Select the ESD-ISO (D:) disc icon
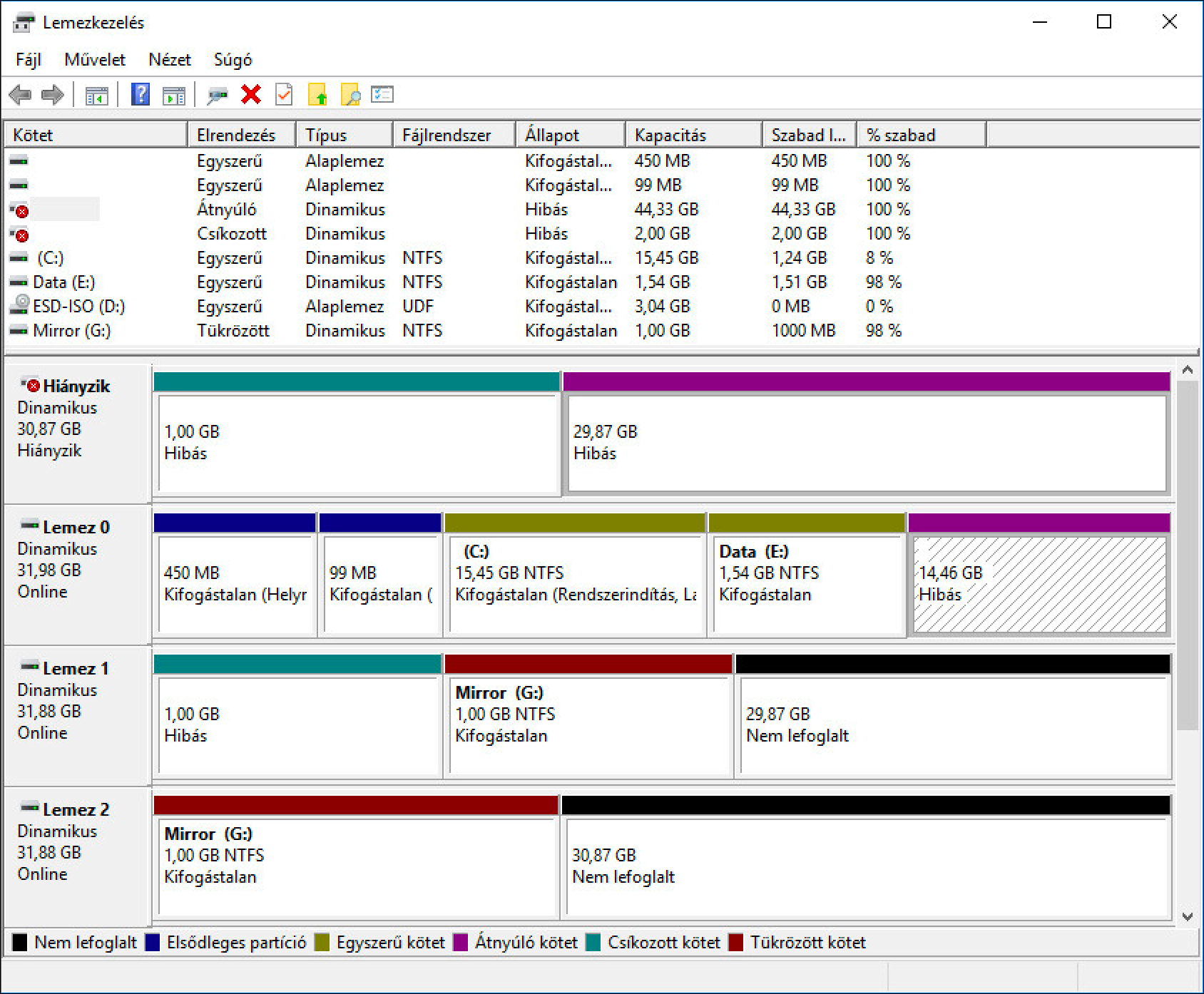 (20, 305)
